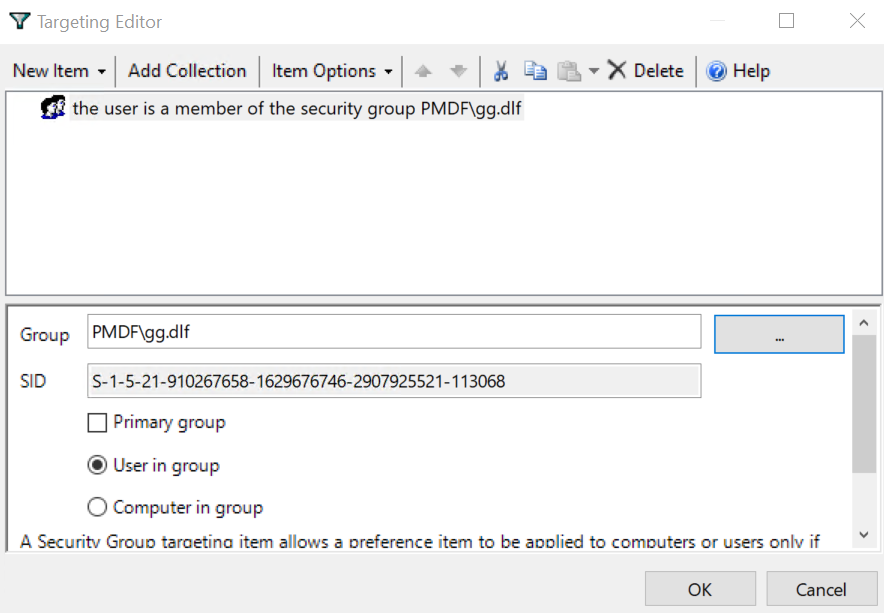Viewport: 884px width, 613px height.
Task: Select the User in group option
Action: pyautogui.click(x=97, y=466)
